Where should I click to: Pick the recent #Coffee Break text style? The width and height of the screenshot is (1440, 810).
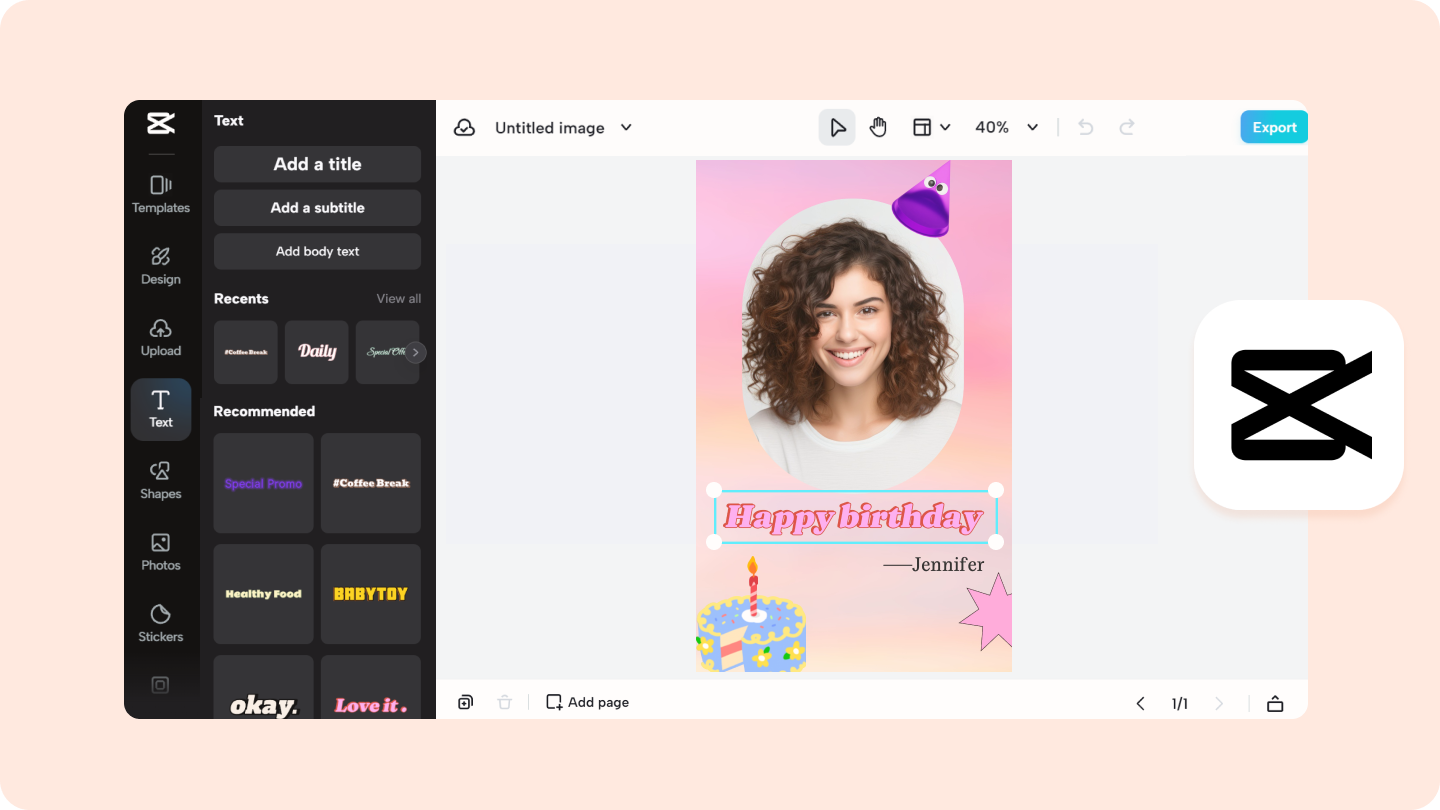246,352
